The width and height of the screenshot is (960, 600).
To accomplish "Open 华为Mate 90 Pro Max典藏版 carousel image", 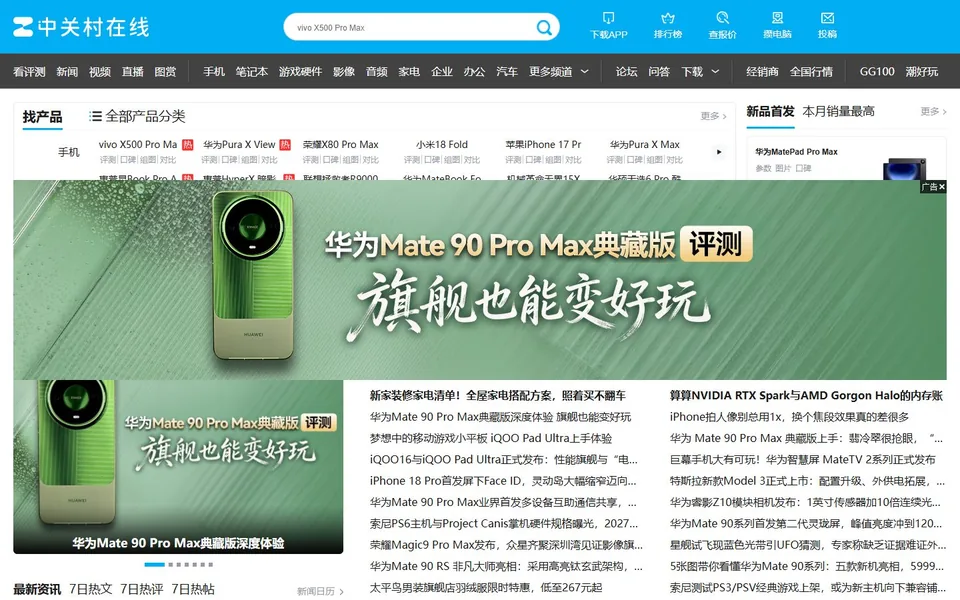I will pyautogui.click(x=178, y=467).
